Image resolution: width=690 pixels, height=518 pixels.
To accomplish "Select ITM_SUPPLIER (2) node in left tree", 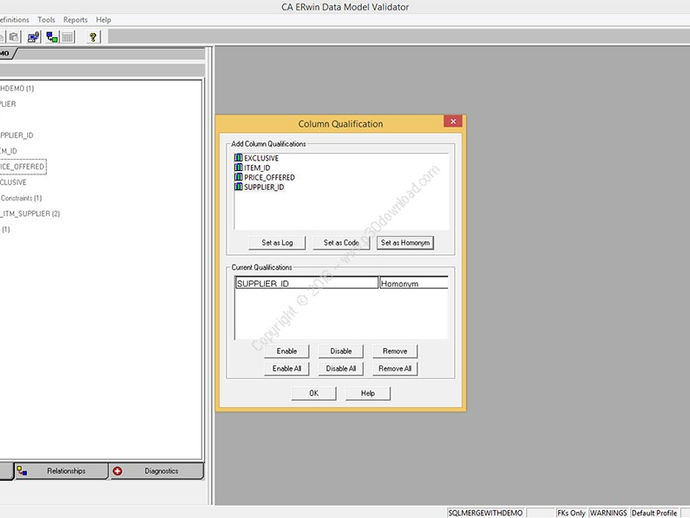I will 30,214.
